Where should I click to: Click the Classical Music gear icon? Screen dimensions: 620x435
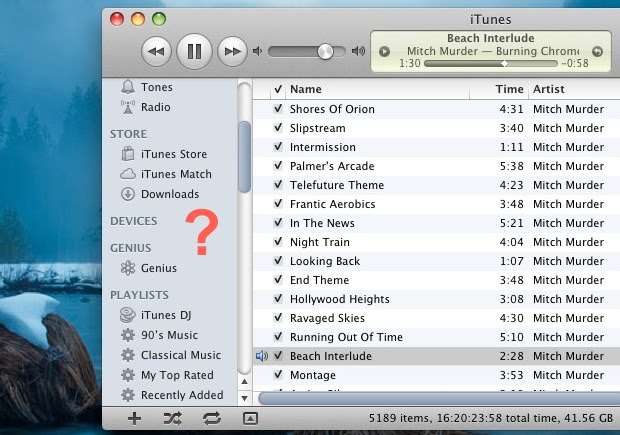[x=128, y=355]
